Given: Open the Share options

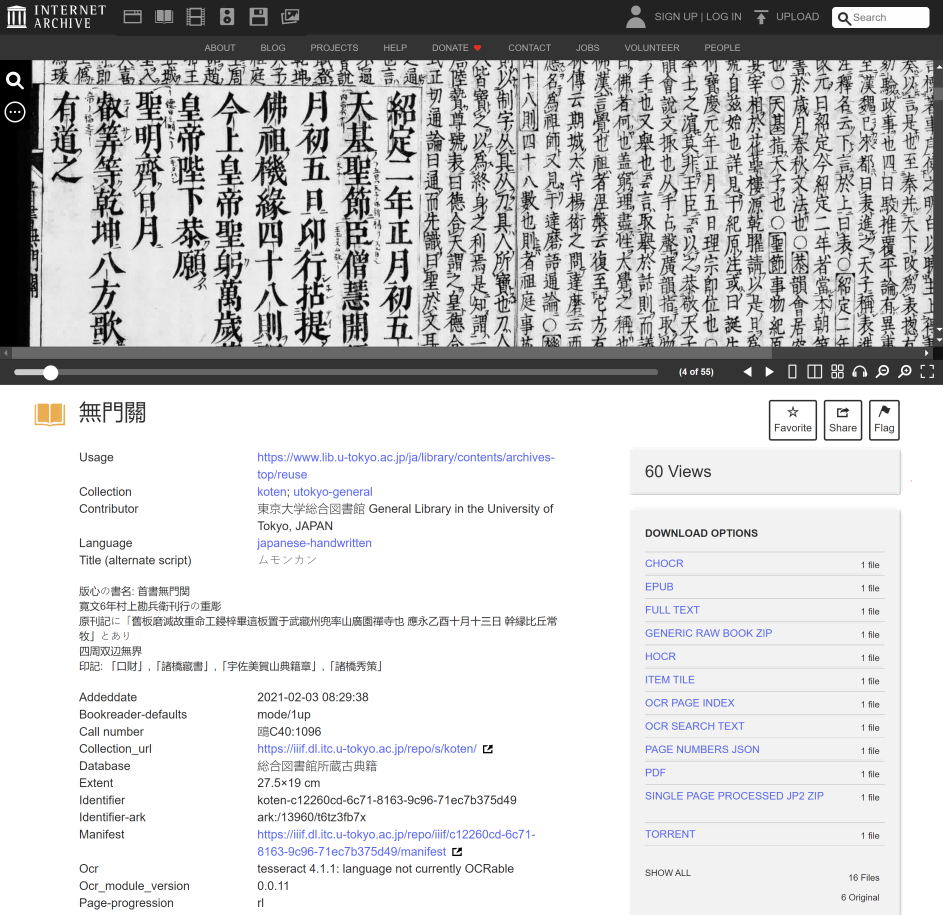Looking at the screenshot, I should [x=842, y=420].
